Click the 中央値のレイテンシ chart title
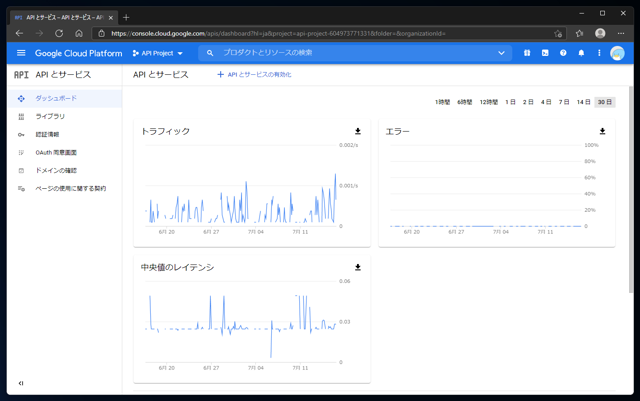 177,267
